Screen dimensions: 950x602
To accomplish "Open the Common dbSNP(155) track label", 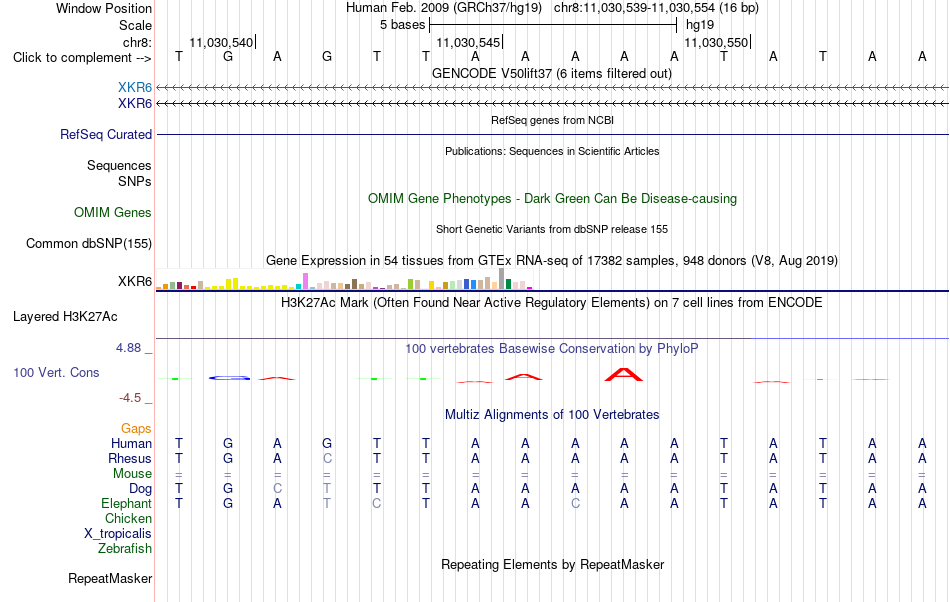I will coord(89,243).
